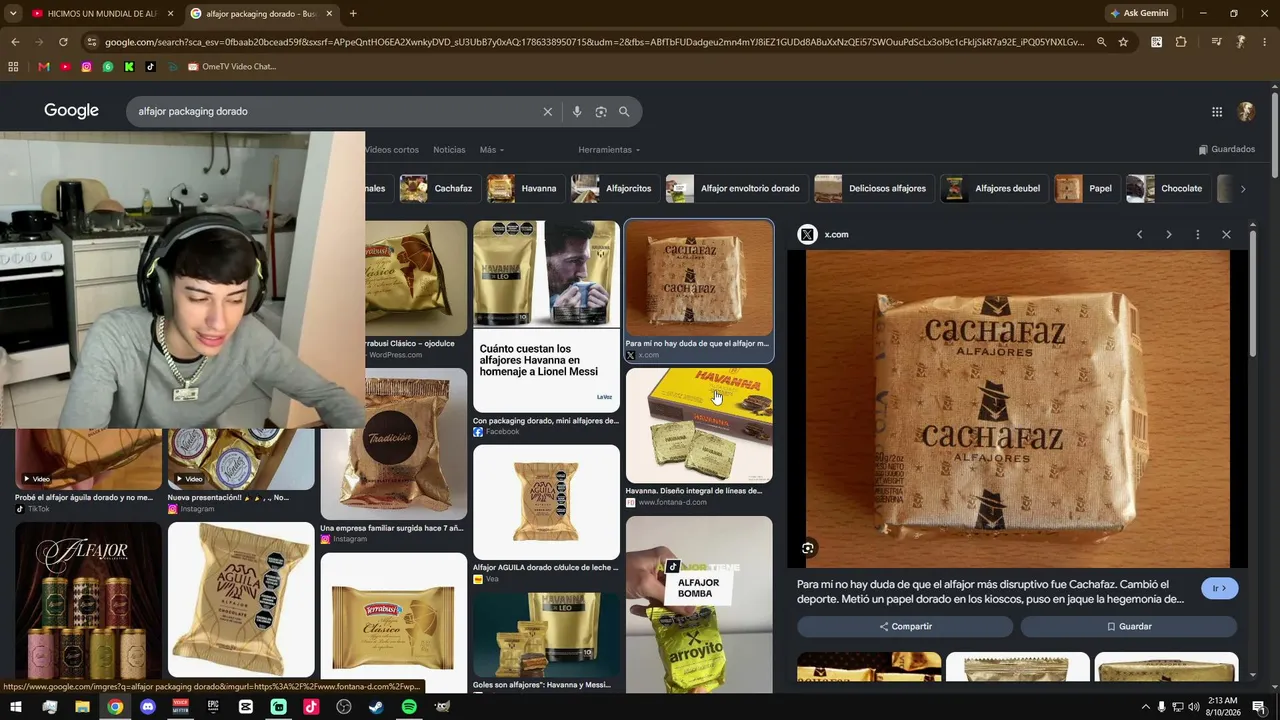Screen dimensions: 1280x720
Task: Open OmeTV Video Chat bookmark
Action: click(x=231, y=67)
